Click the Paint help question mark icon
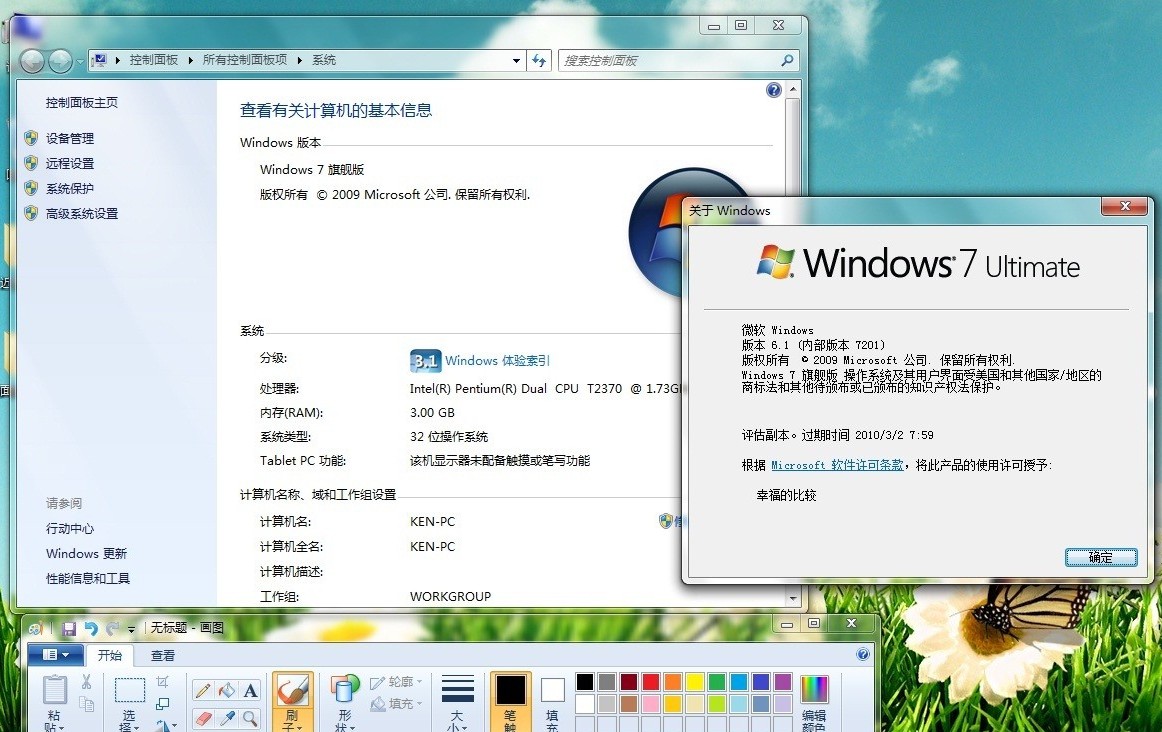Screen dimensions: 1162x732 tap(863, 654)
